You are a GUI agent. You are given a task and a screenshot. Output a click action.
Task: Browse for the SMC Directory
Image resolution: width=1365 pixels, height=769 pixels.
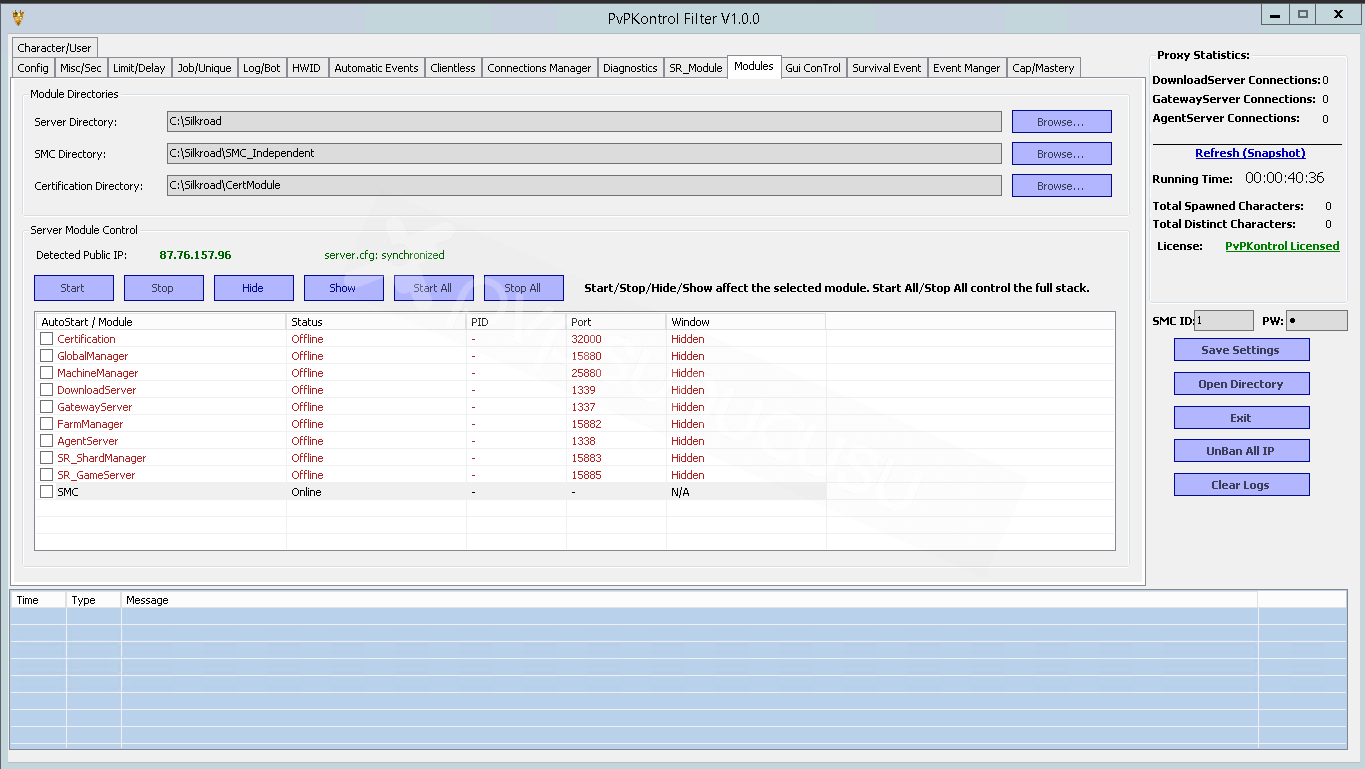point(1061,154)
